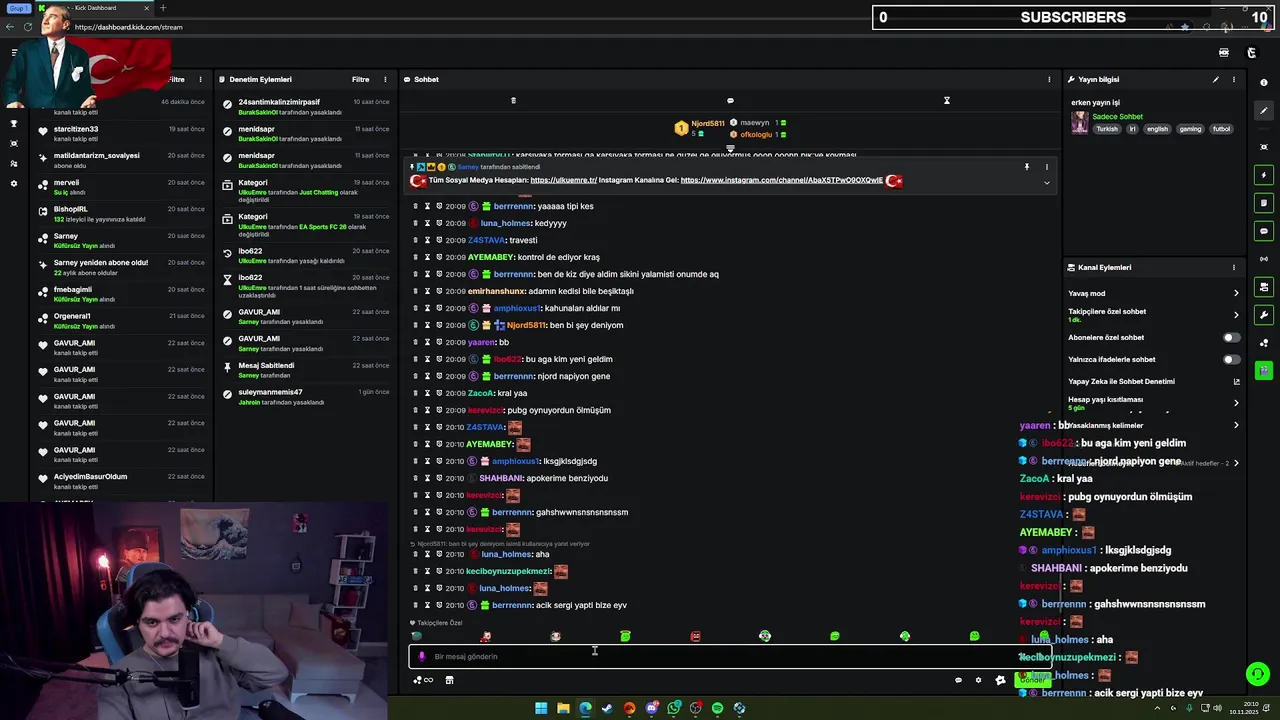Click the trash icon at chat top
This screenshot has width=1280, height=720.
click(x=513, y=100)
